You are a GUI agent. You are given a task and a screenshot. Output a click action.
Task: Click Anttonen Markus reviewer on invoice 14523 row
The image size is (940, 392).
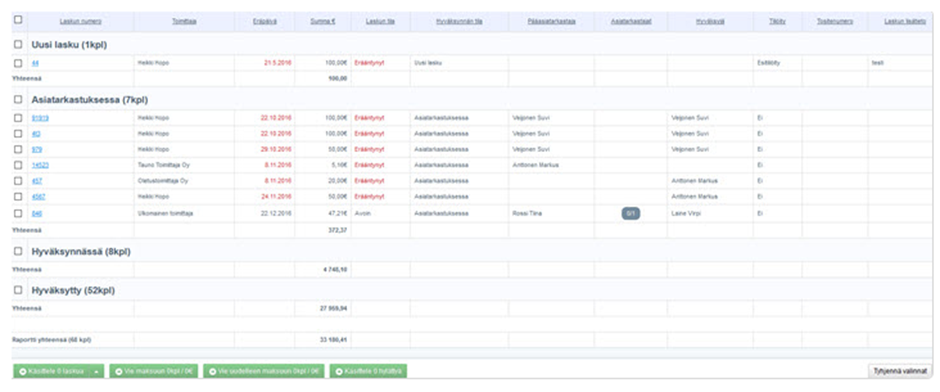click(536, 165)
